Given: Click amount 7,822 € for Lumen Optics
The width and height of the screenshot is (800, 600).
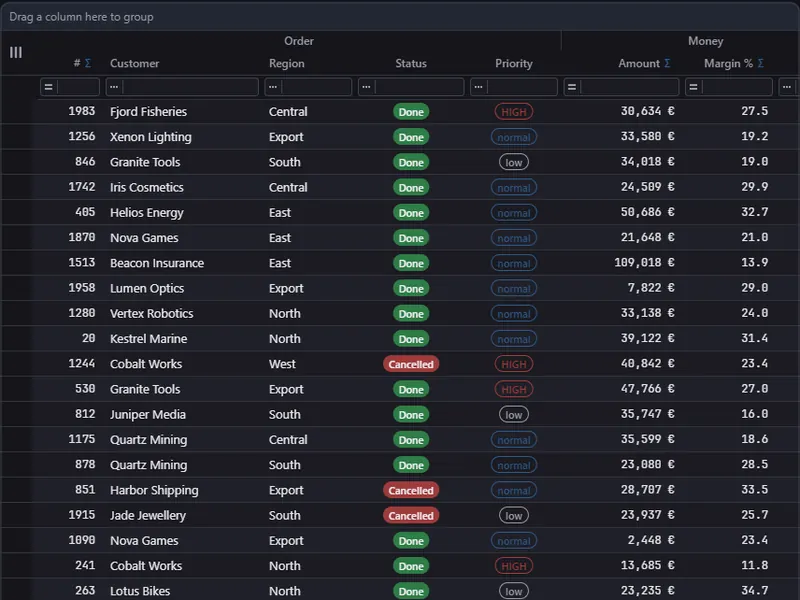Looking at the screenshot, I should 651,288.
